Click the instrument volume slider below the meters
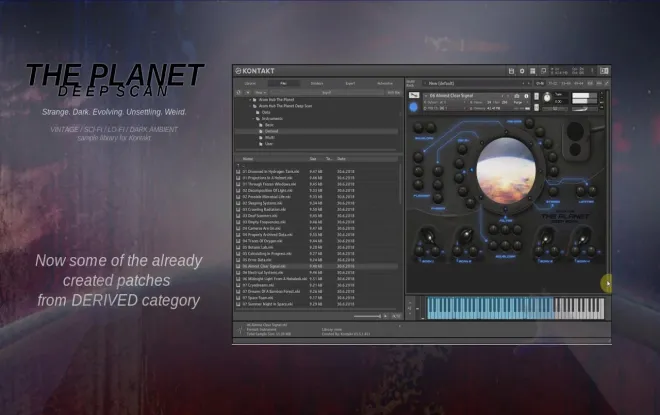 [585, 109]
